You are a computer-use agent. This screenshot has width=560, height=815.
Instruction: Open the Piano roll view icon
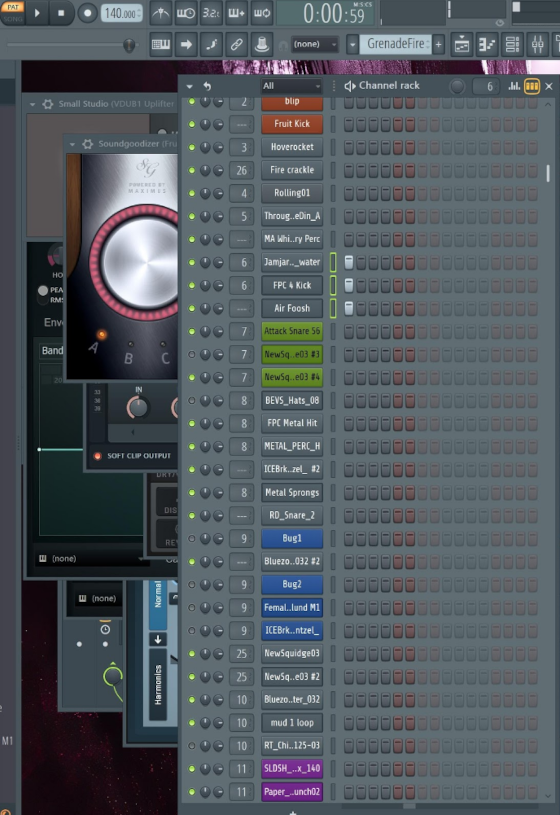point(487,45)
